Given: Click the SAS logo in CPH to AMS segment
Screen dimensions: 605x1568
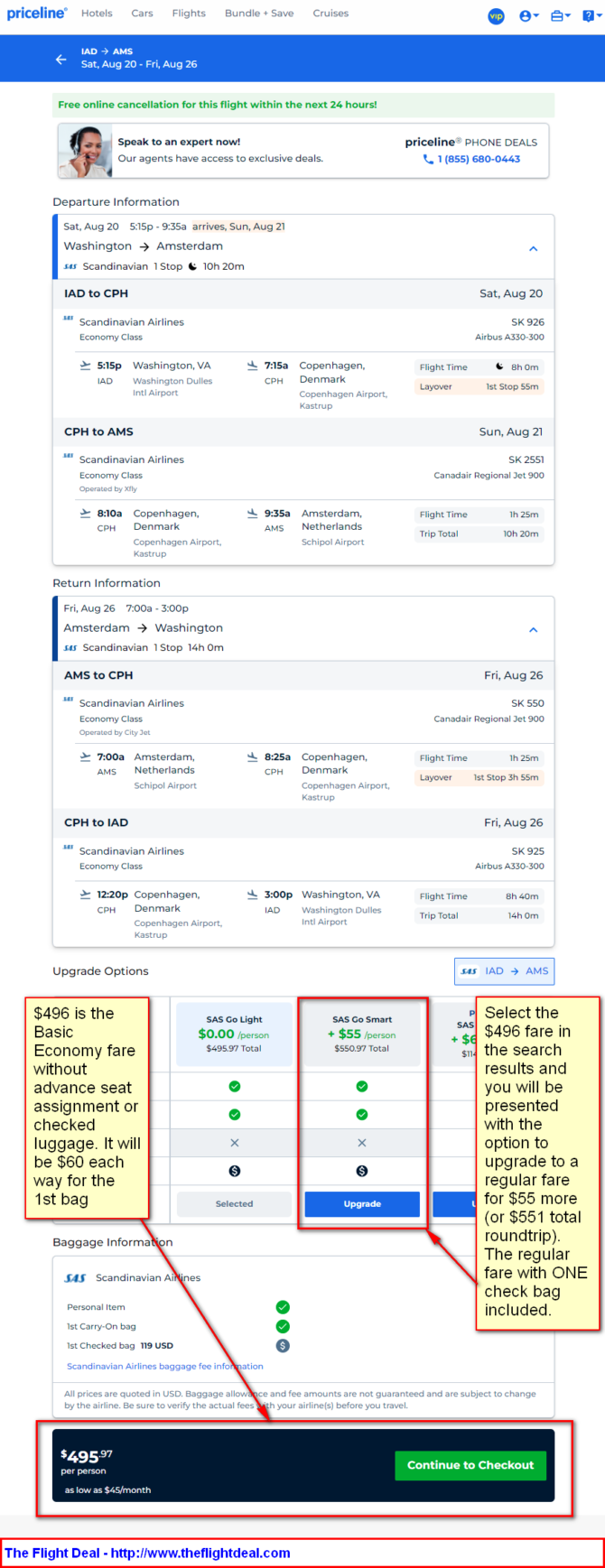Looking at the screenshot, I should click(68, 456).
